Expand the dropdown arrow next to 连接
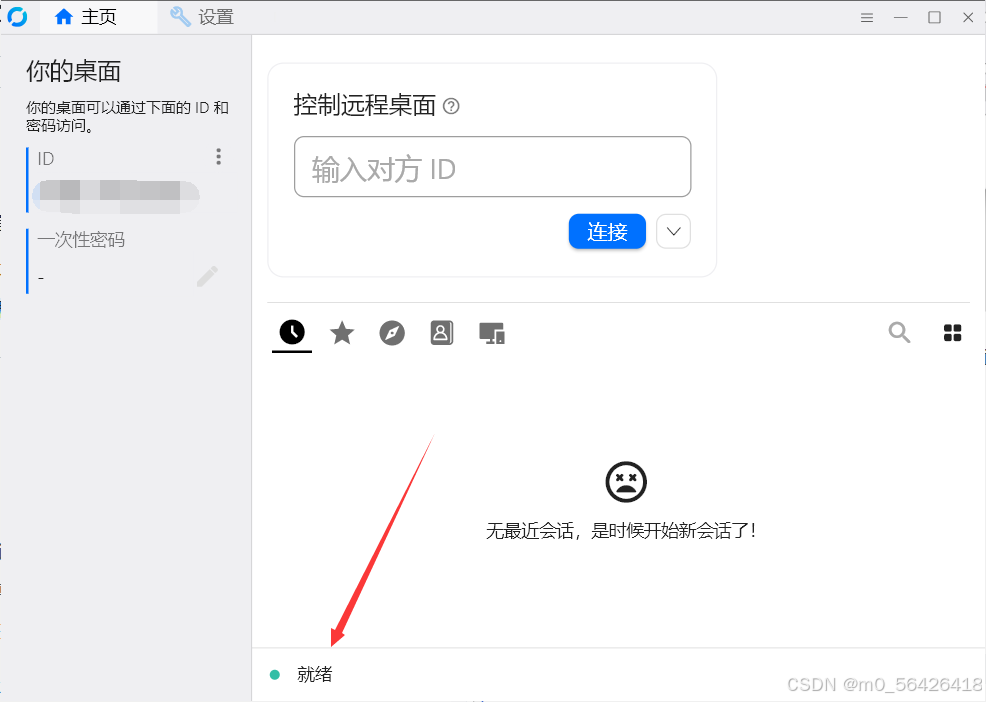The image size is (986, 702). pos(673,232)
